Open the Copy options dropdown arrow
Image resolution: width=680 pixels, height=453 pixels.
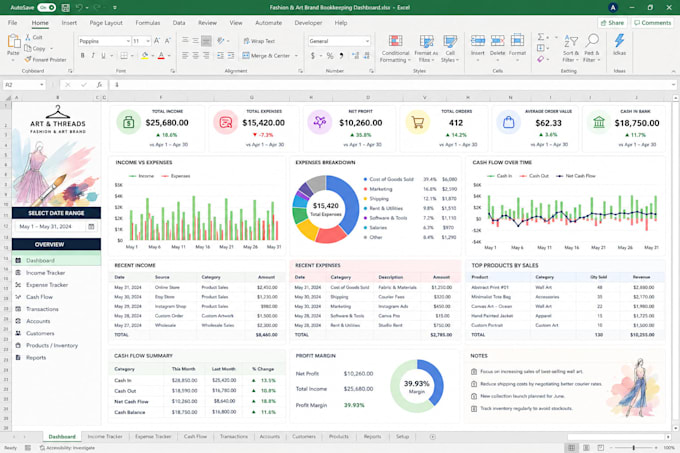(51, 49)
